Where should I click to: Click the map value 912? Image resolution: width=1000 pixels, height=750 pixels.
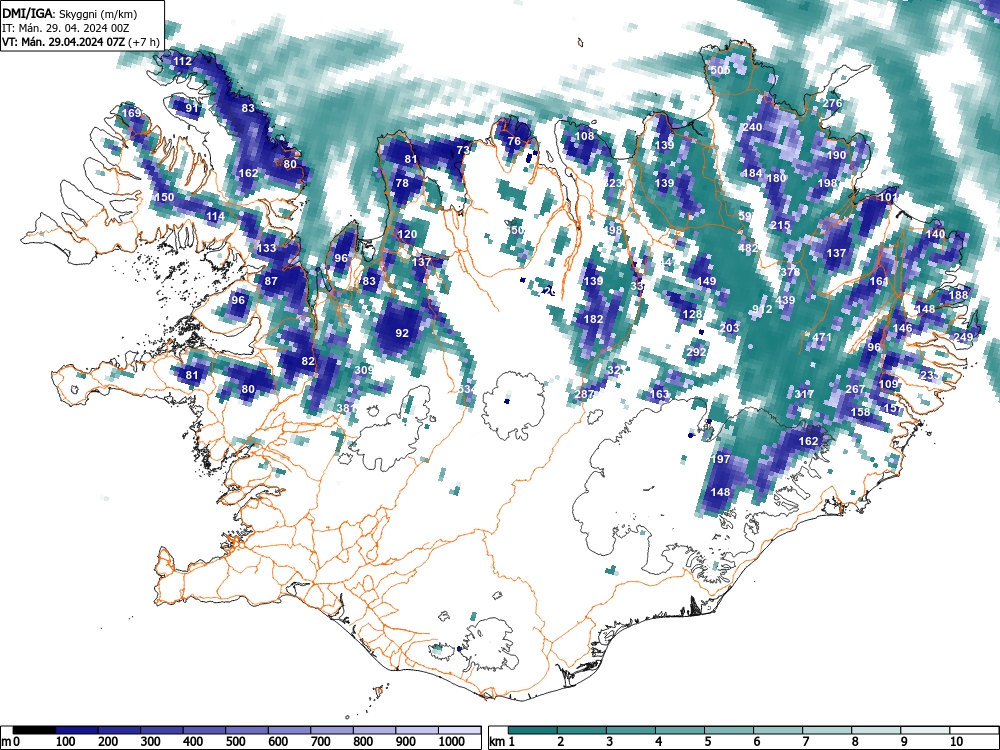click(762, 309)
